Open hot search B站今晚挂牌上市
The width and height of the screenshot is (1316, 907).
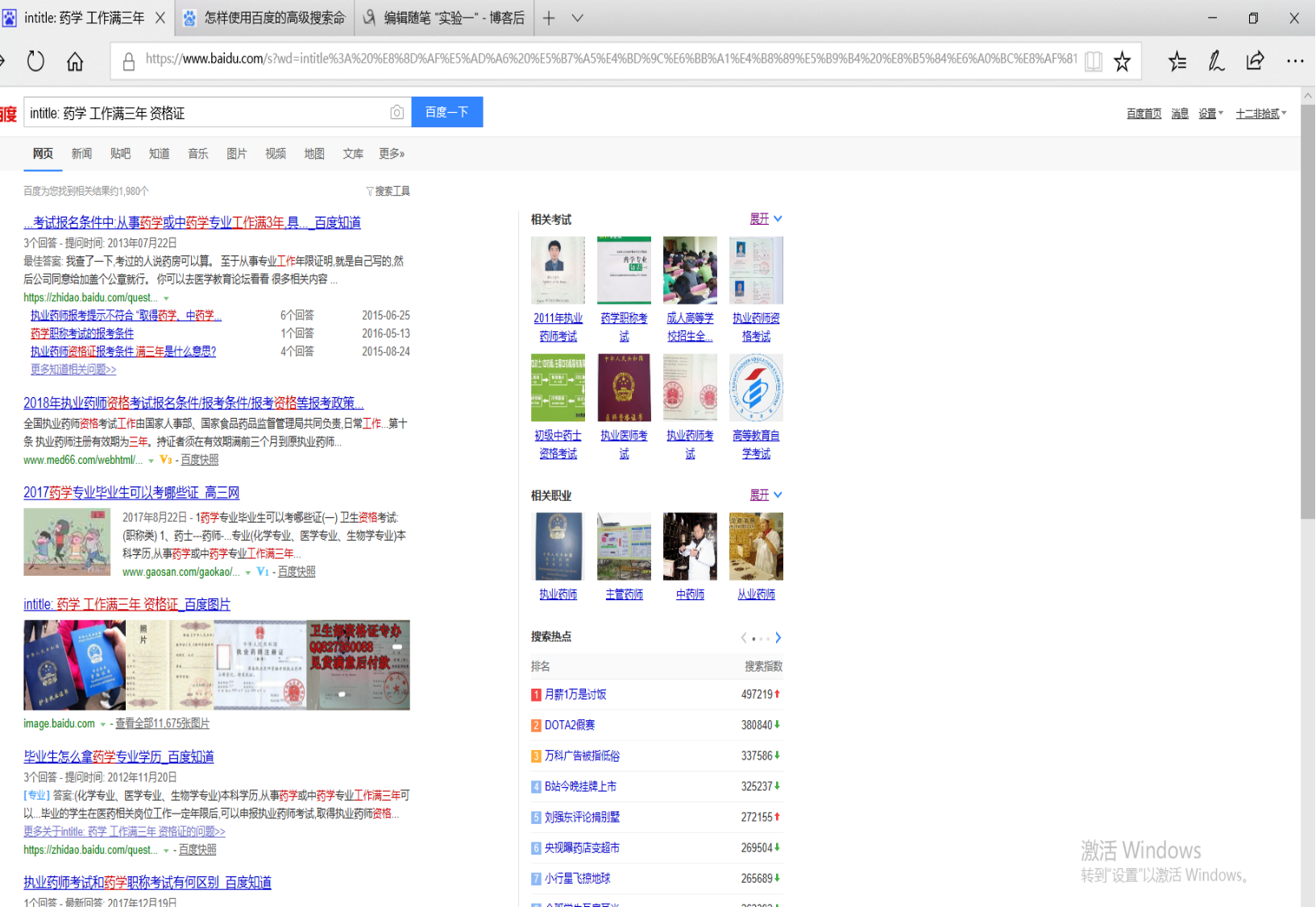[580, 786]
